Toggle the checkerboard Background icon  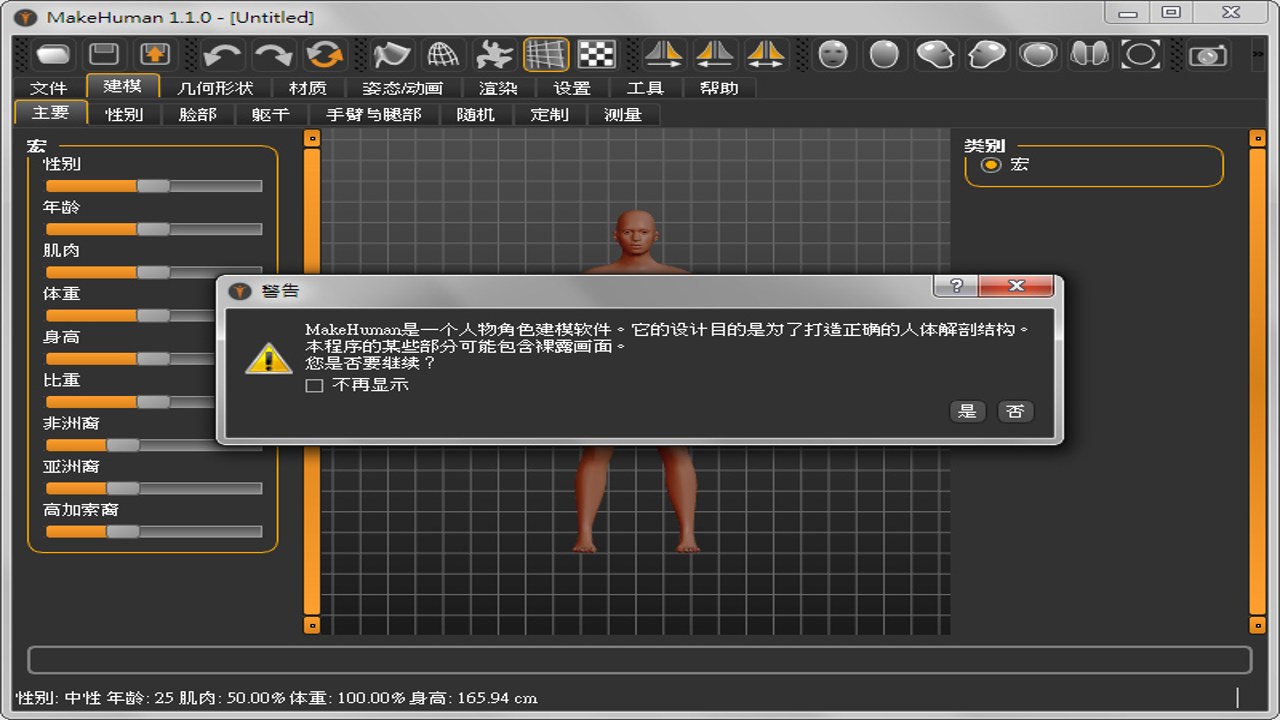point(597,54)
